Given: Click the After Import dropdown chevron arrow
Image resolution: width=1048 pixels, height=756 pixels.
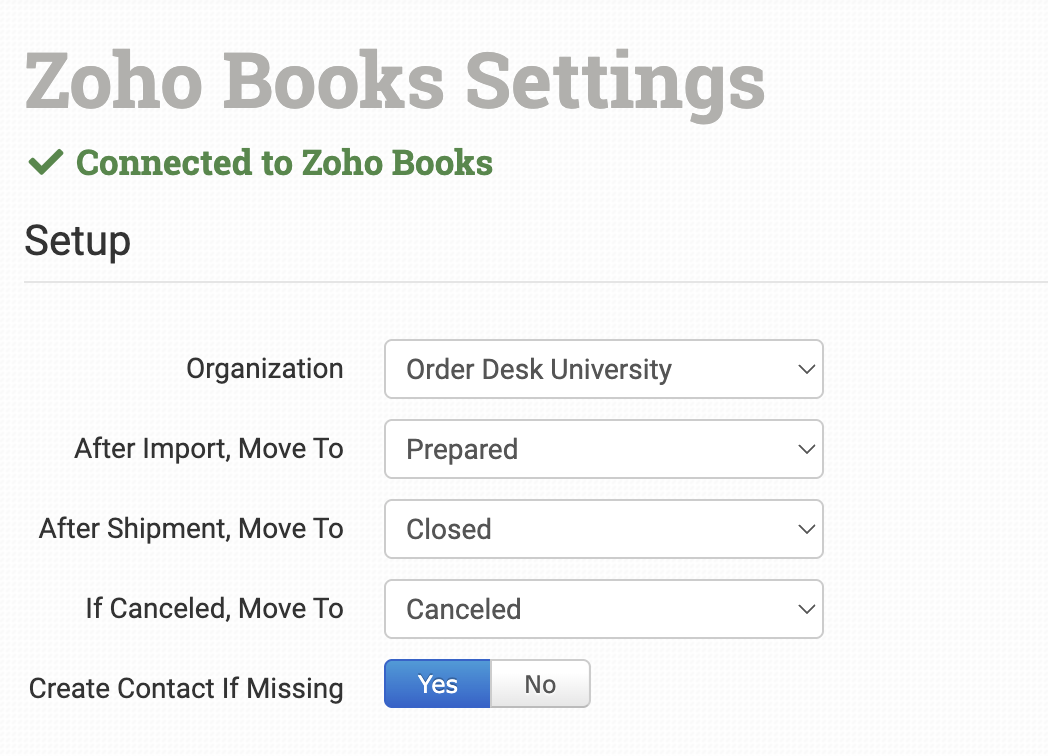Looking at the screenshot, I should [807, 449].
